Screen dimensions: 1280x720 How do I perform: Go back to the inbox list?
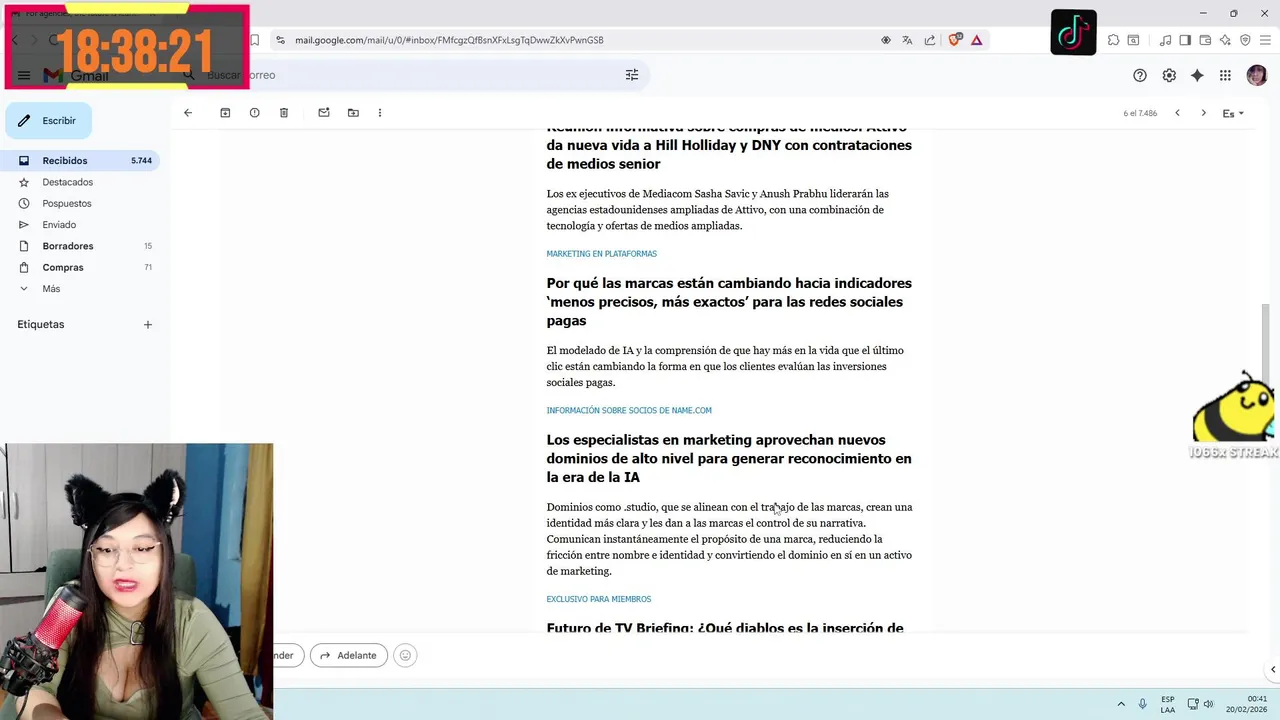coord(188,113)
